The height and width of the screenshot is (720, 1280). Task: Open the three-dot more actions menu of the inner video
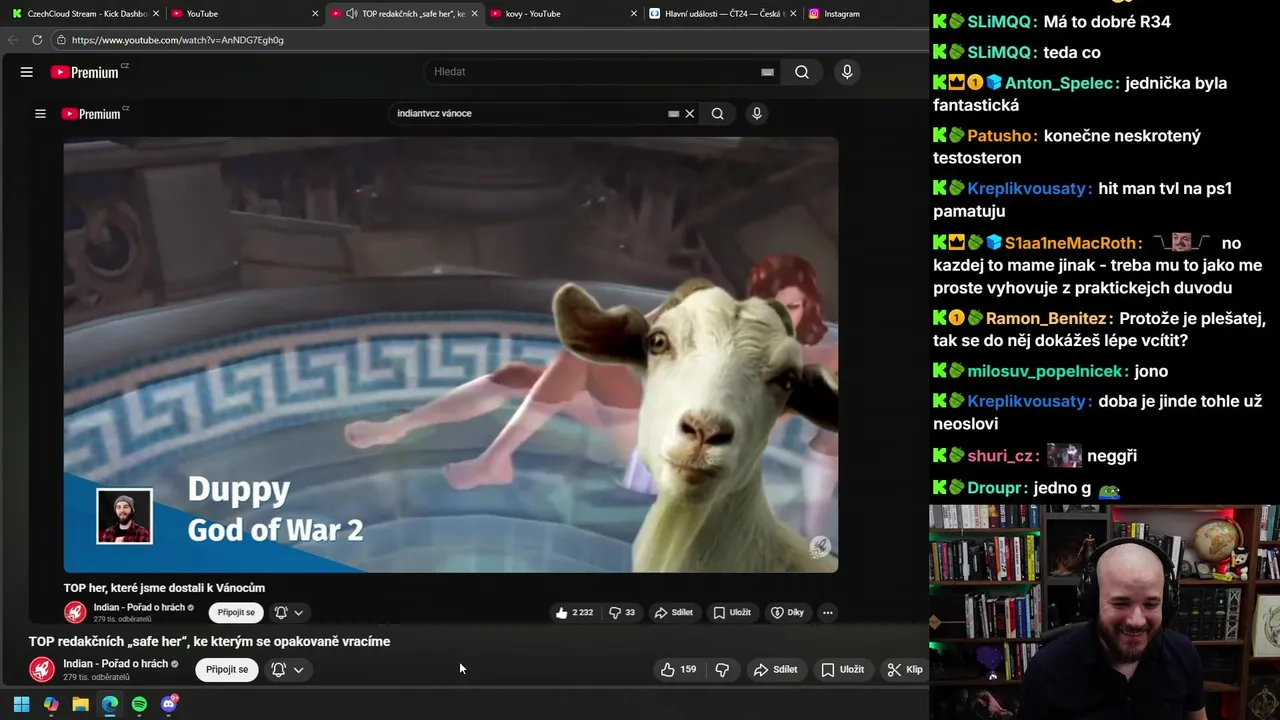tap(827, 612)
